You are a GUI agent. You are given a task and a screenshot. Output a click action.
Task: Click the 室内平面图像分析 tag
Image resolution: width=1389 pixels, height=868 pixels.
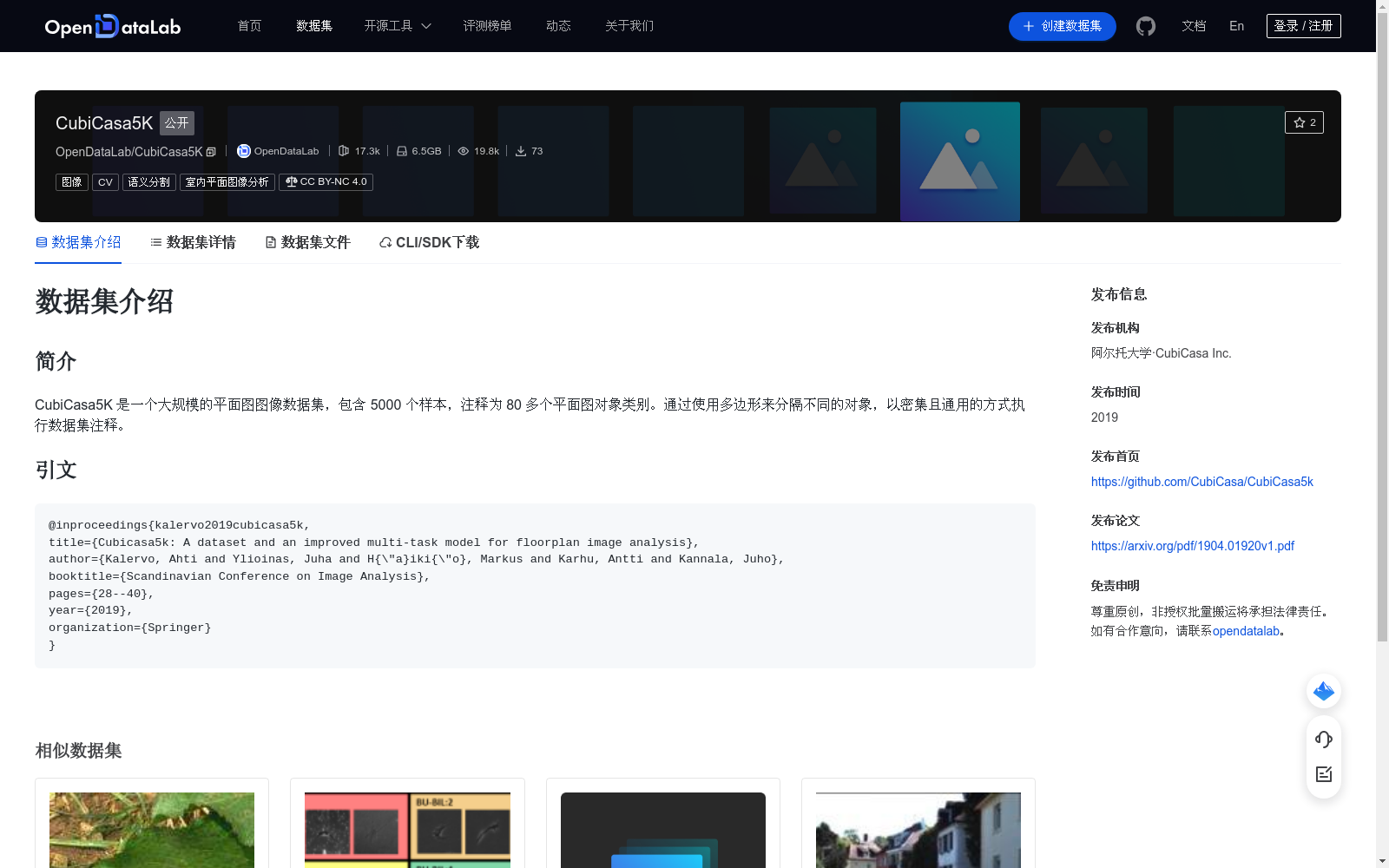[x=227, y=182]
